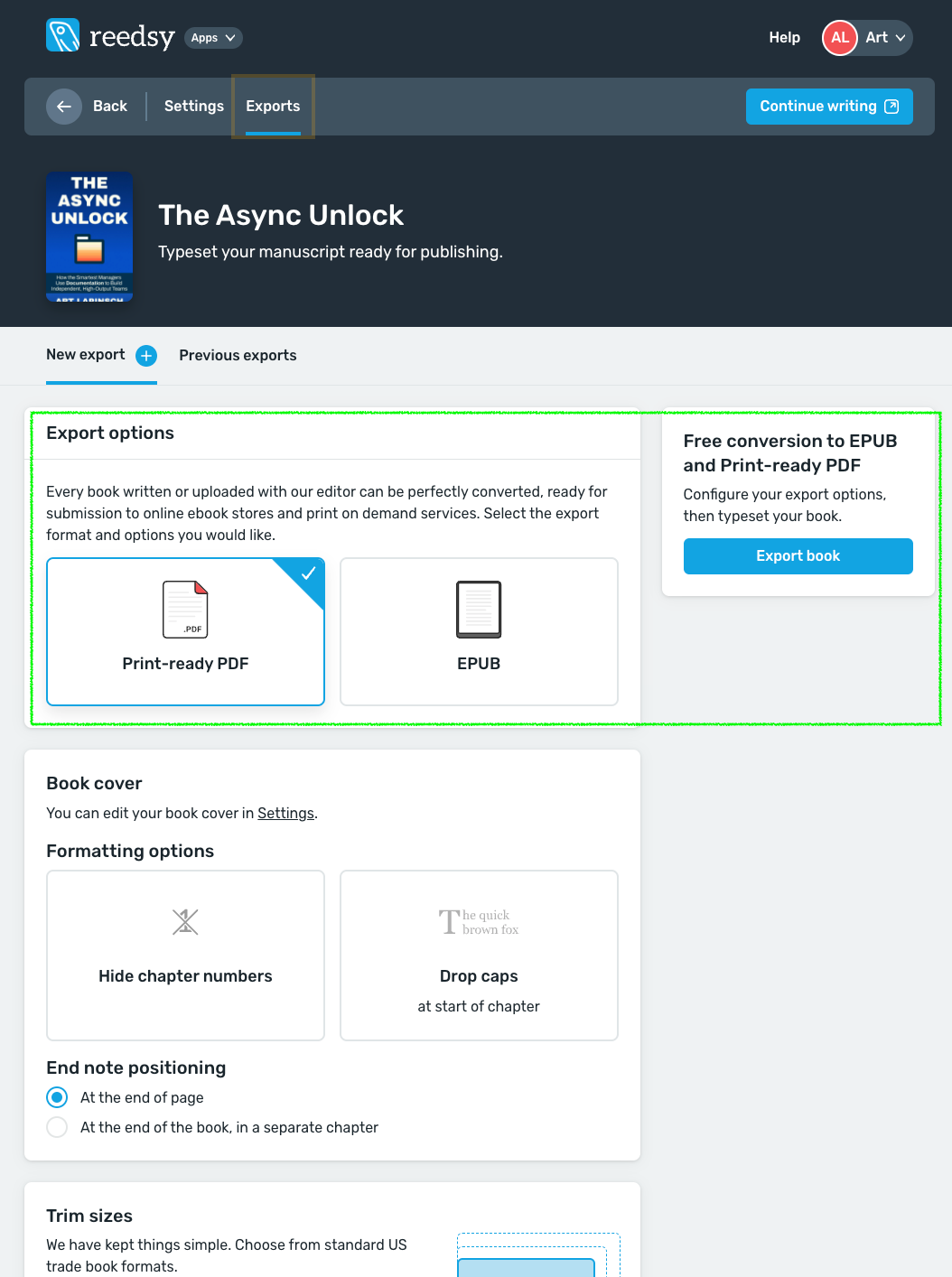Click the Export options heading
This screenshot has height=1277, width=952.
coord(110,433)
